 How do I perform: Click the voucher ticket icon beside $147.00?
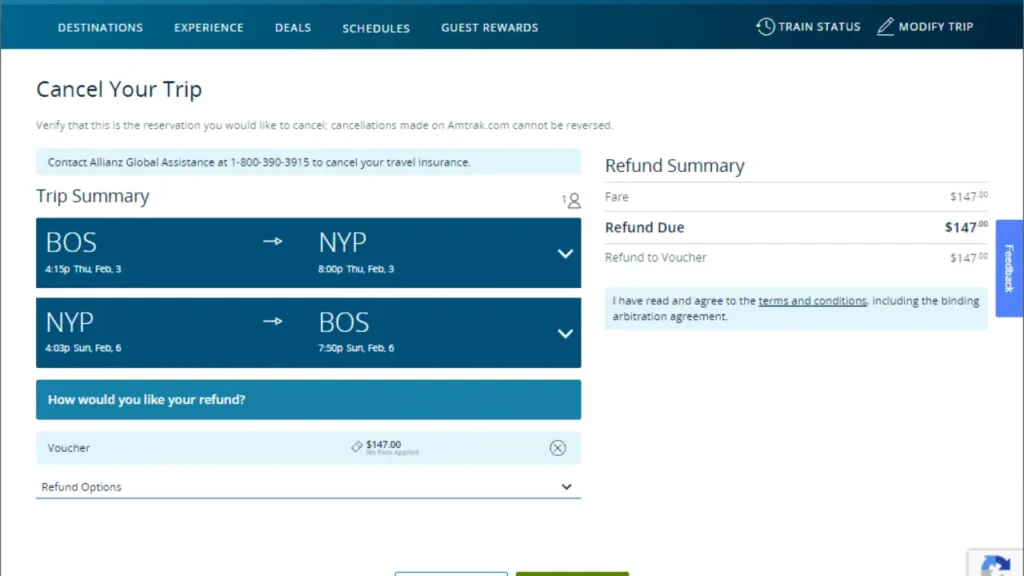pyautogui.click(x=355, y=447)
